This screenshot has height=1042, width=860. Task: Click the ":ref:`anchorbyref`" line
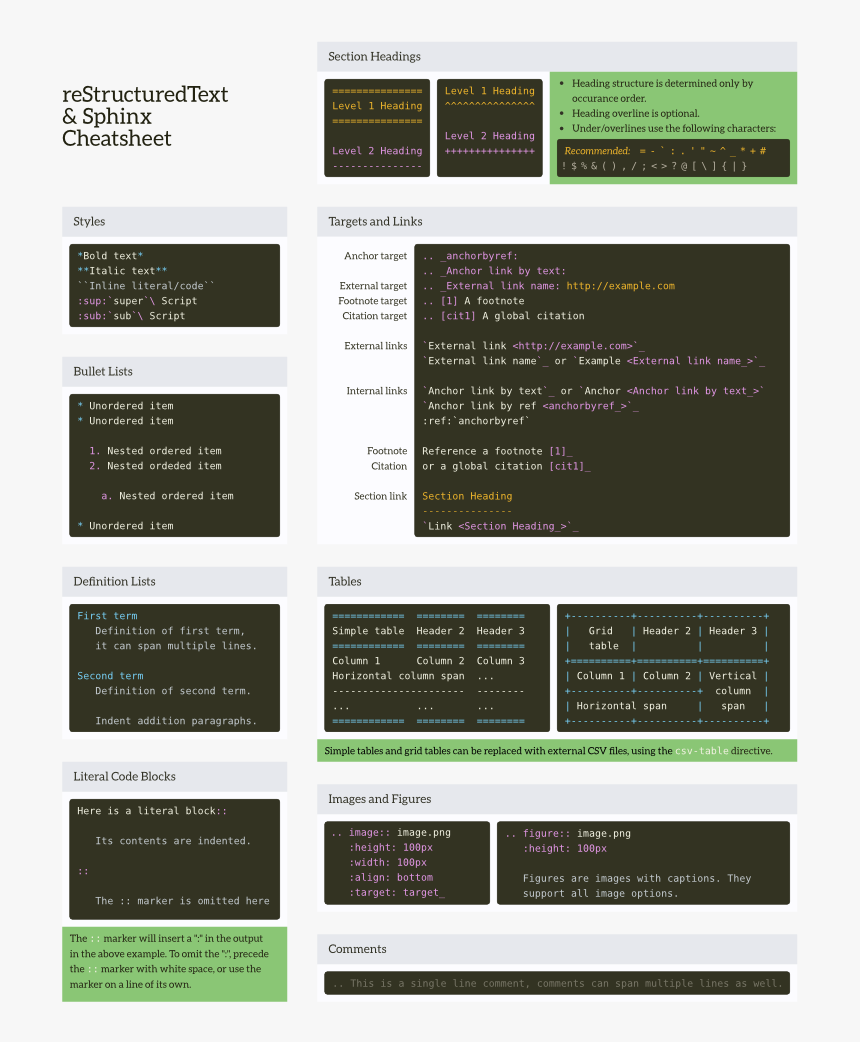(476, 421)
